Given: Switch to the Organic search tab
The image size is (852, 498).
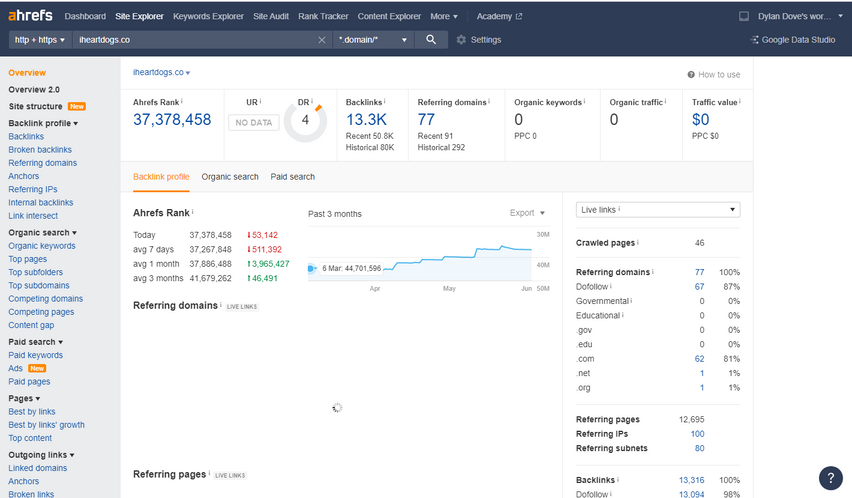Looking at the screenshot, I should pyautogui.click(x=230, y=176).
